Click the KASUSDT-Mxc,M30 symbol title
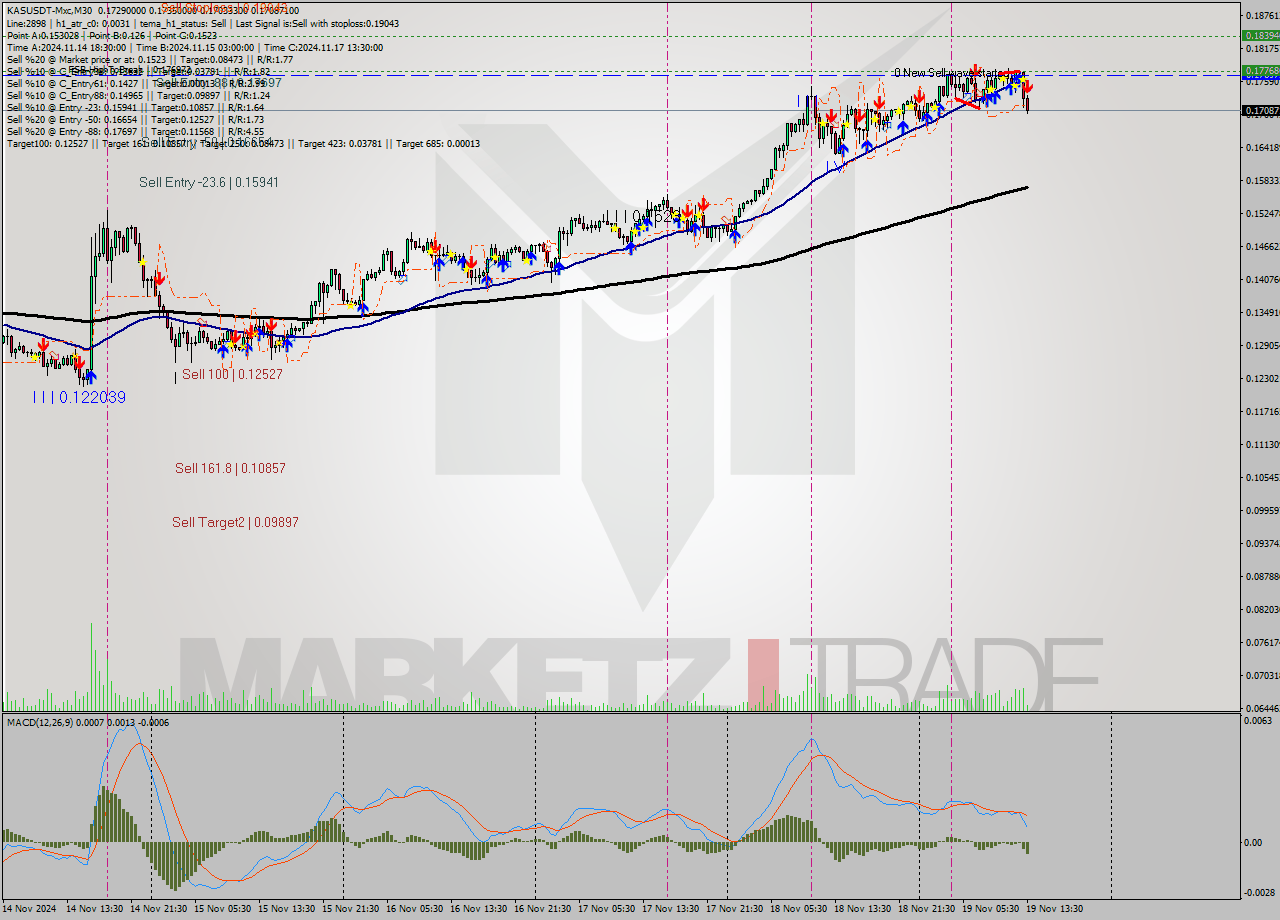The image size is (1280, 920). pyautogui.click(x=52, y=9)
